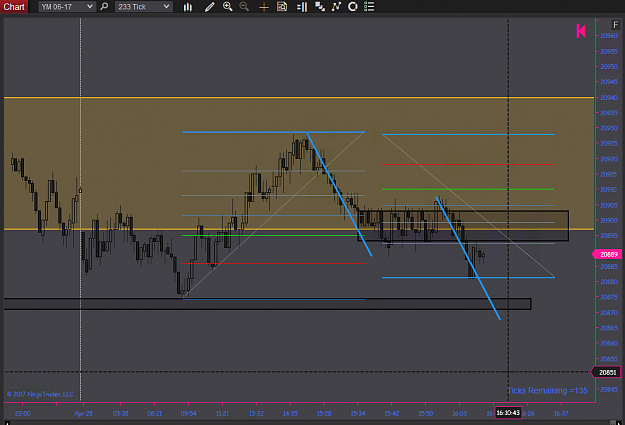This screenshot has width=625, height=425.
Task: Click the 09:54 time axis label
Action: point(188,413)
